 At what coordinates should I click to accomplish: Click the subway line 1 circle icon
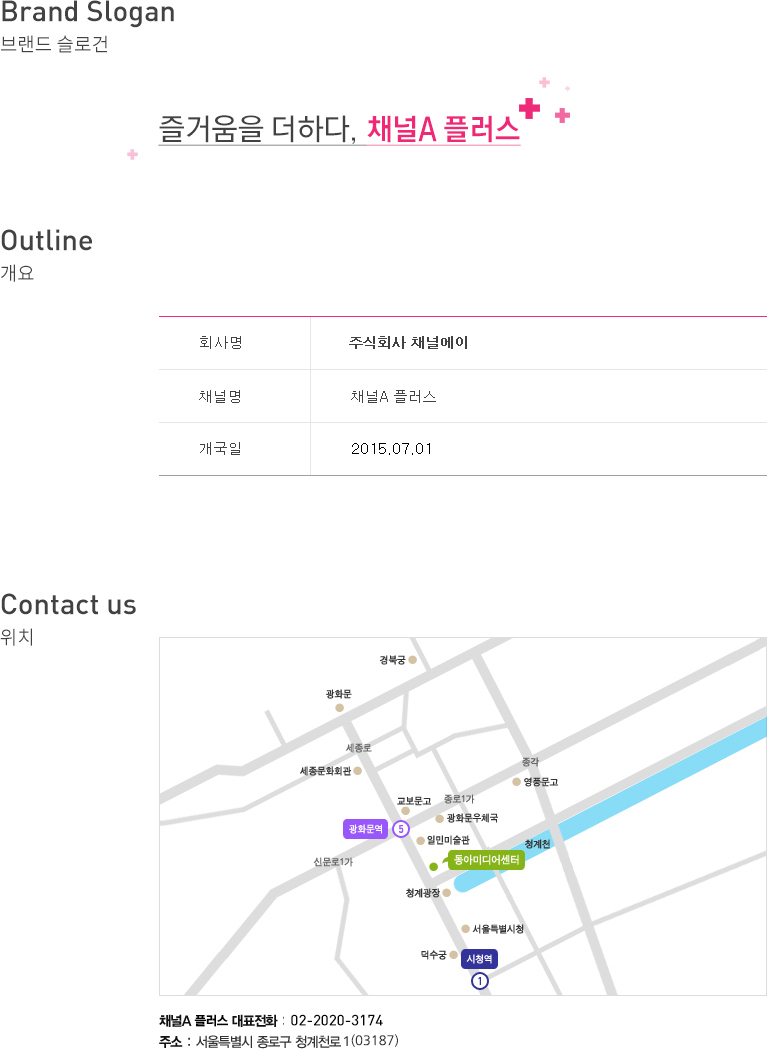481,981
